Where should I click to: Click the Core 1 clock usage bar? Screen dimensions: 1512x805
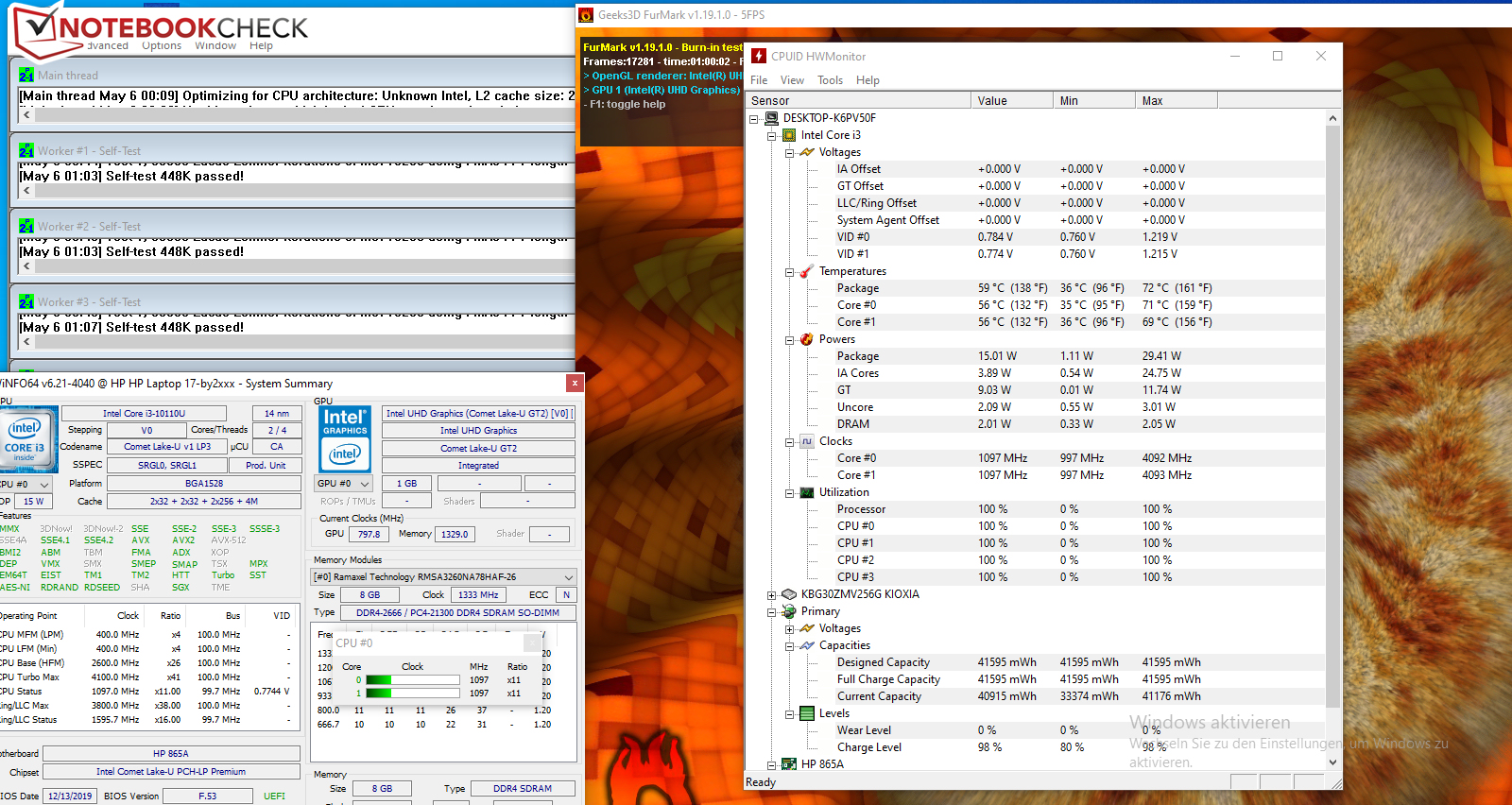click(x=412, y=694)
